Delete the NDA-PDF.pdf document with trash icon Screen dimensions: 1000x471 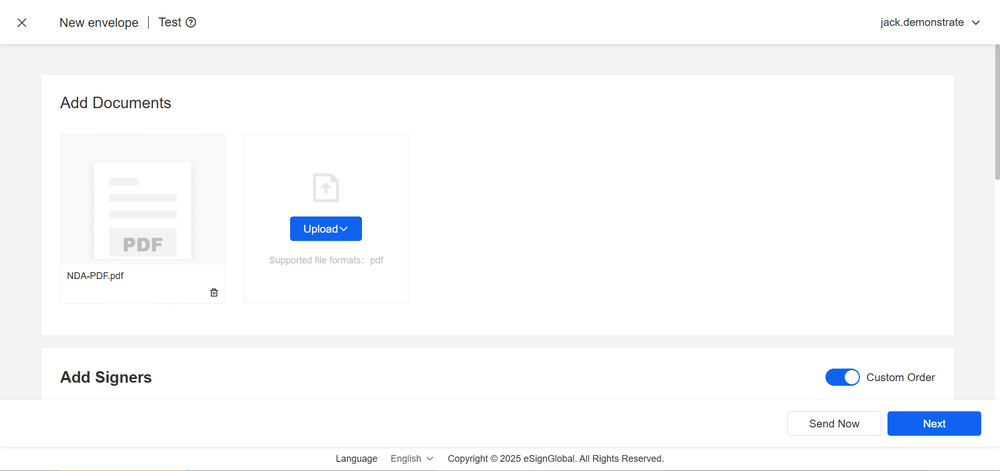coord(214,292)
